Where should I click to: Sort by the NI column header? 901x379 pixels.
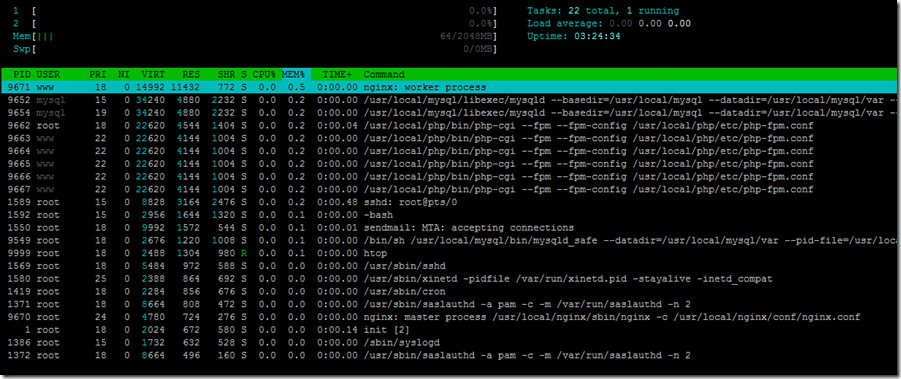coord(124,75)
